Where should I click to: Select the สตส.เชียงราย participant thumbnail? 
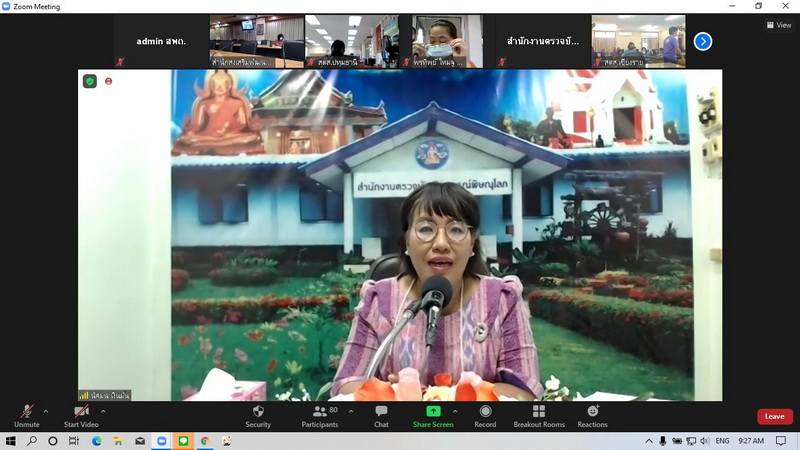[x=638, y=41]
